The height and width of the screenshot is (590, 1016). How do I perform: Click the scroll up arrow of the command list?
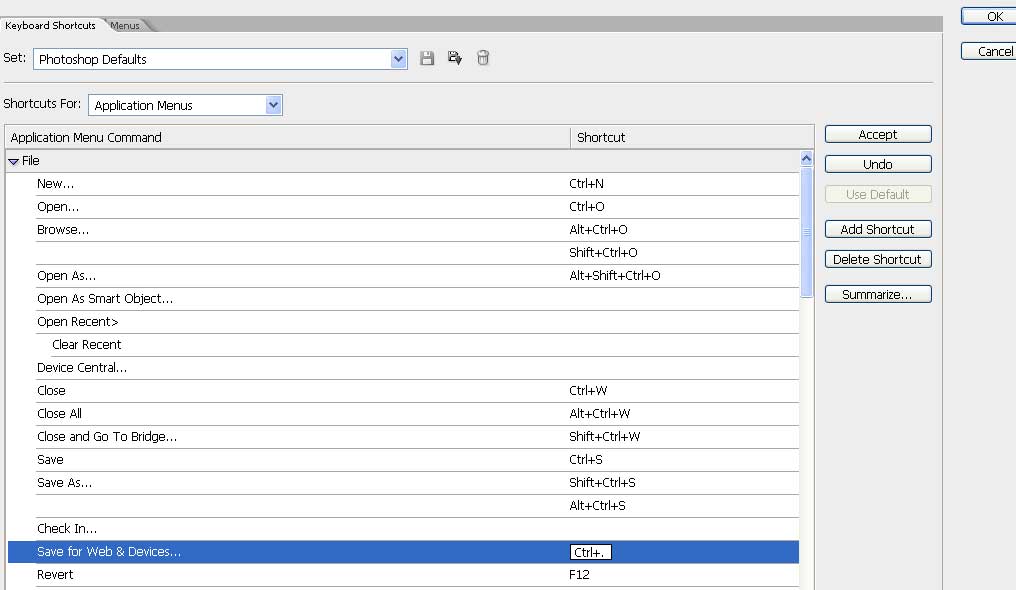click(x=807, y=159)
